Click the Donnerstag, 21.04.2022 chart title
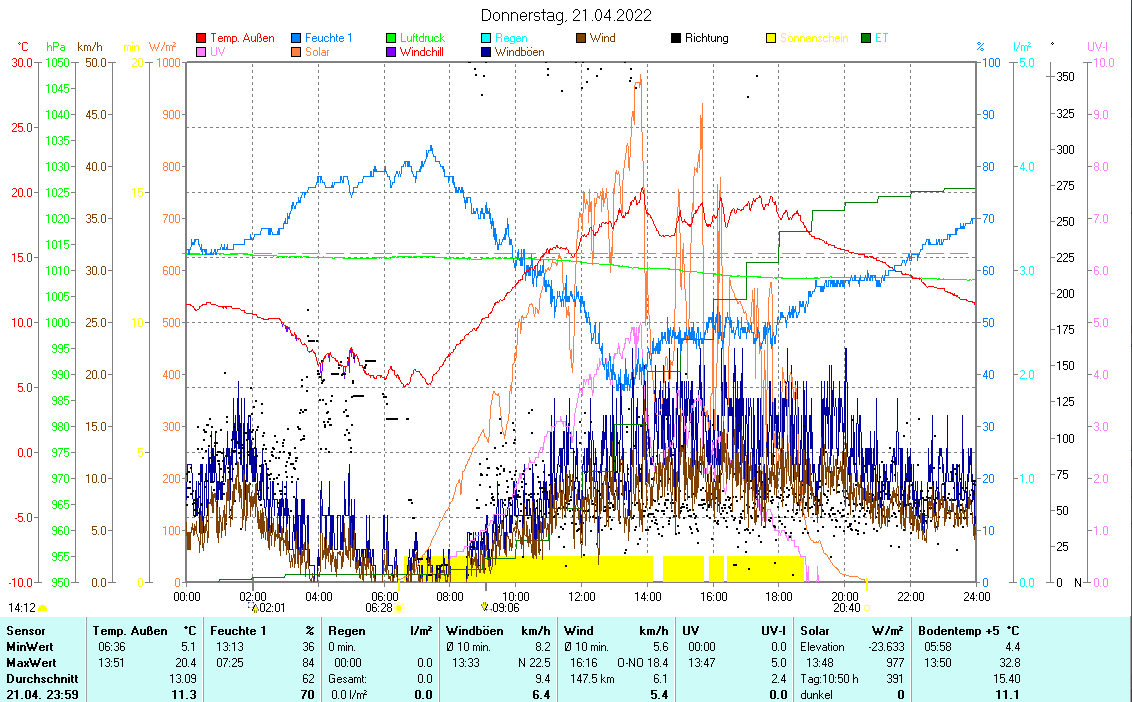 [x=566, y=15]
